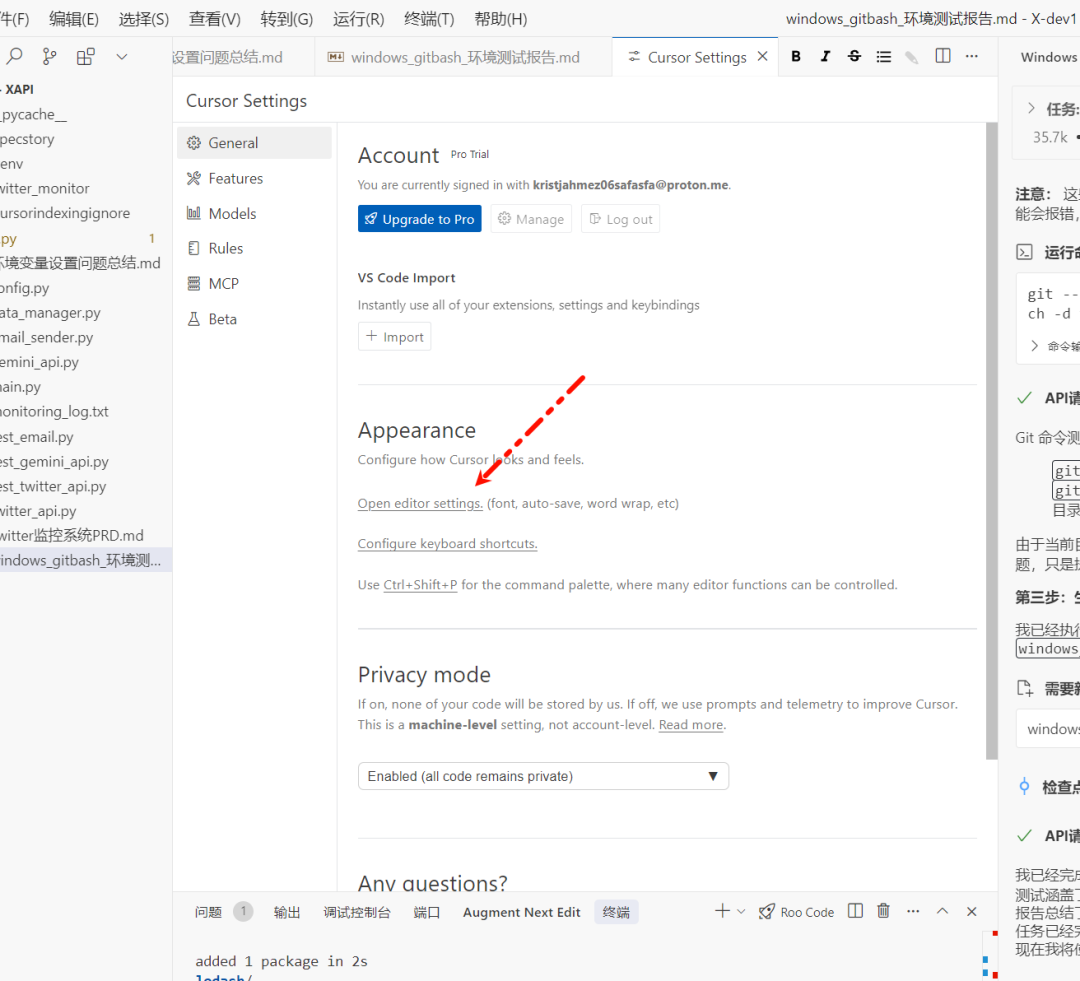Open the 编辑(E) menu
This screenshot has width=1080, height=981.
point(74,19)
